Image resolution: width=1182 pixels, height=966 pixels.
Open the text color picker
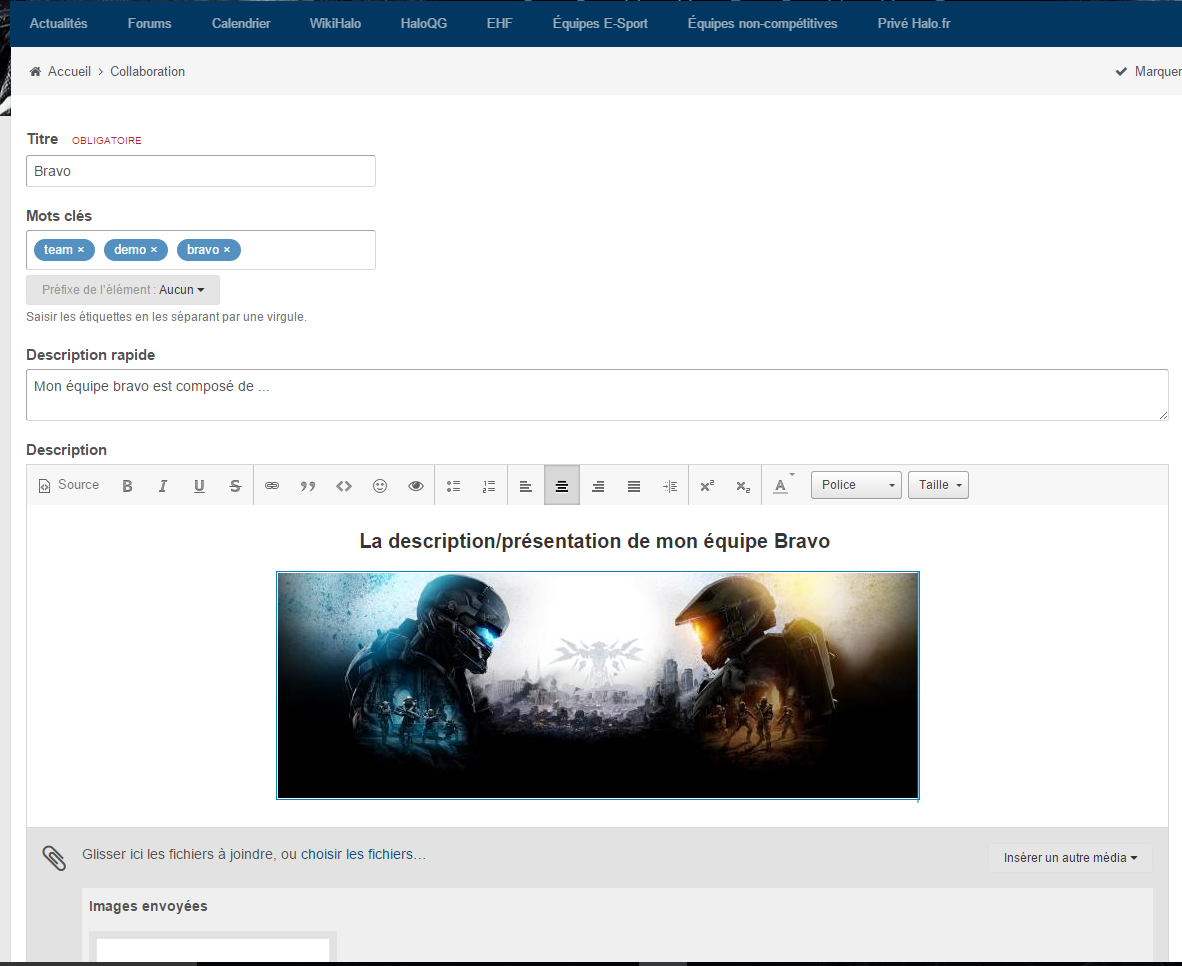tap(783, 486)
